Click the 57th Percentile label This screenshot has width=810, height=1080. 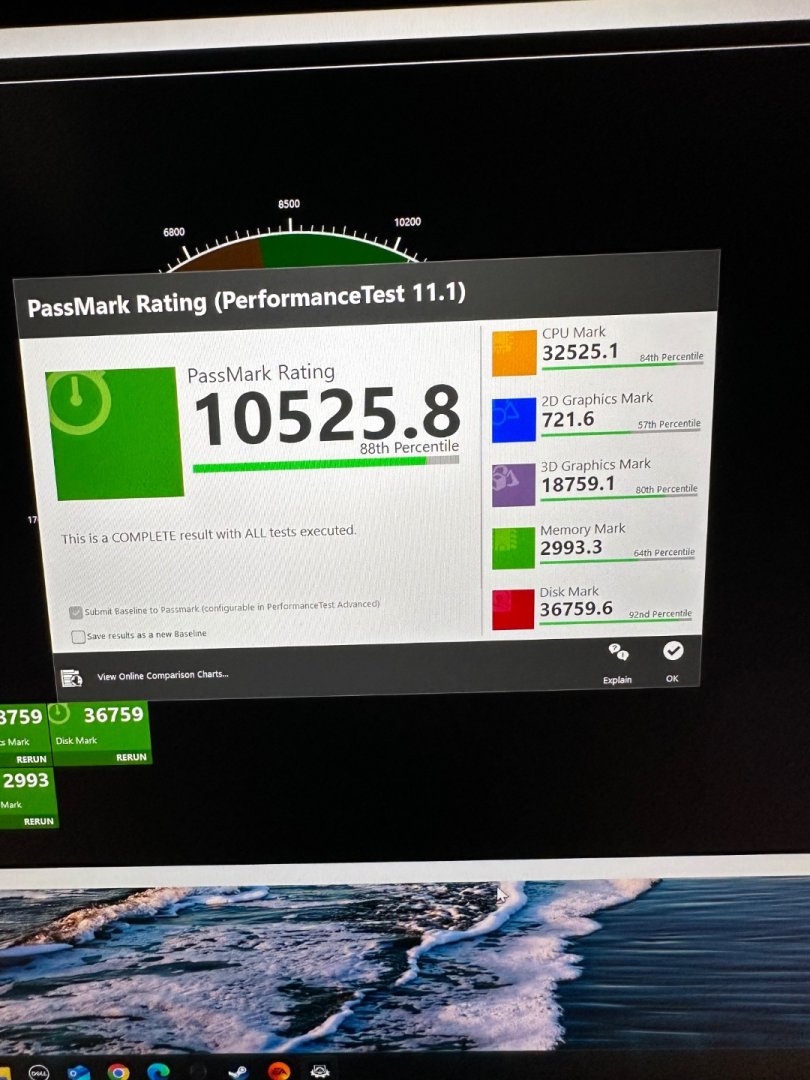669,424
